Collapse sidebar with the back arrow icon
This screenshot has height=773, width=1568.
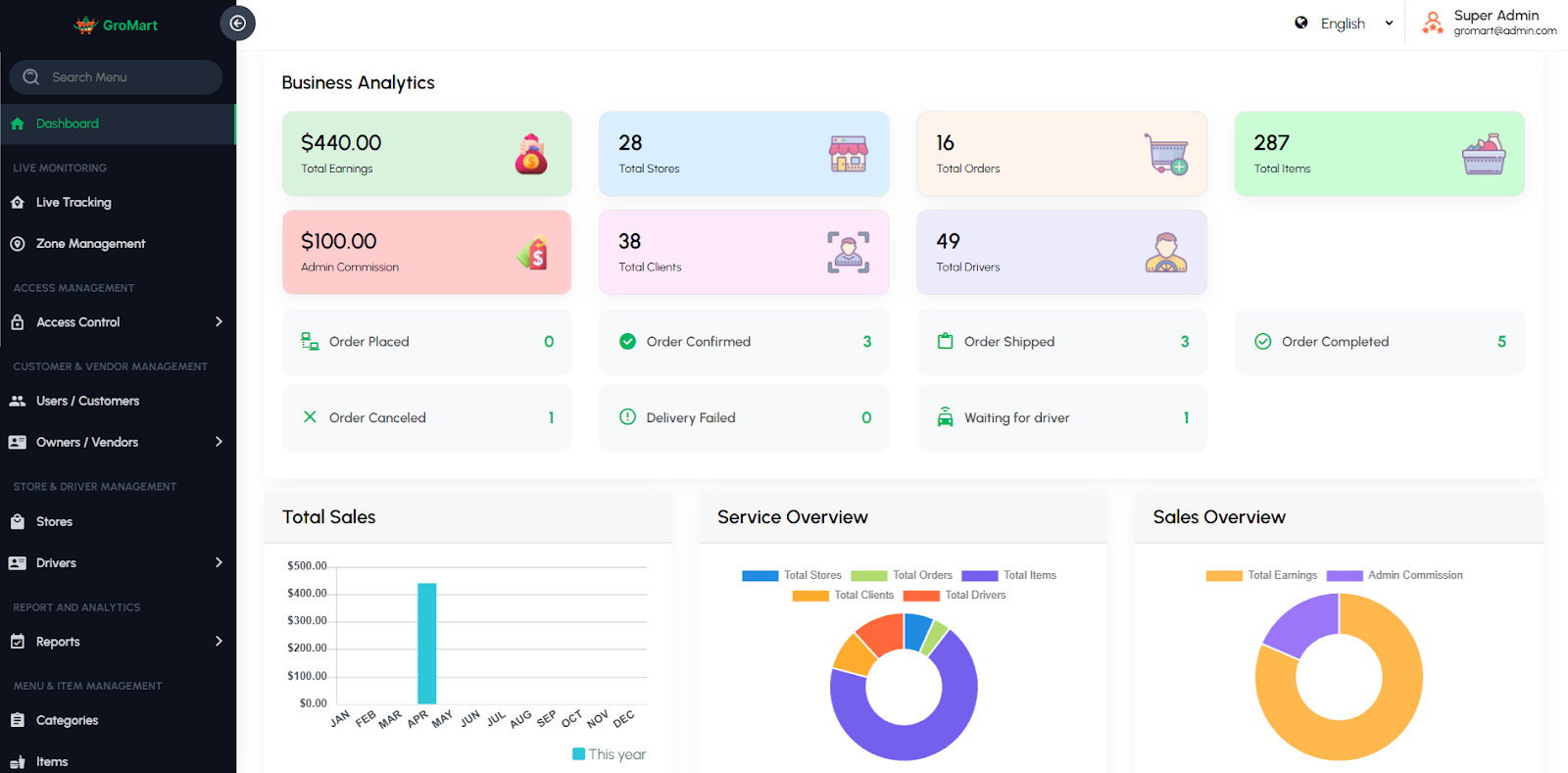point(238,24)
